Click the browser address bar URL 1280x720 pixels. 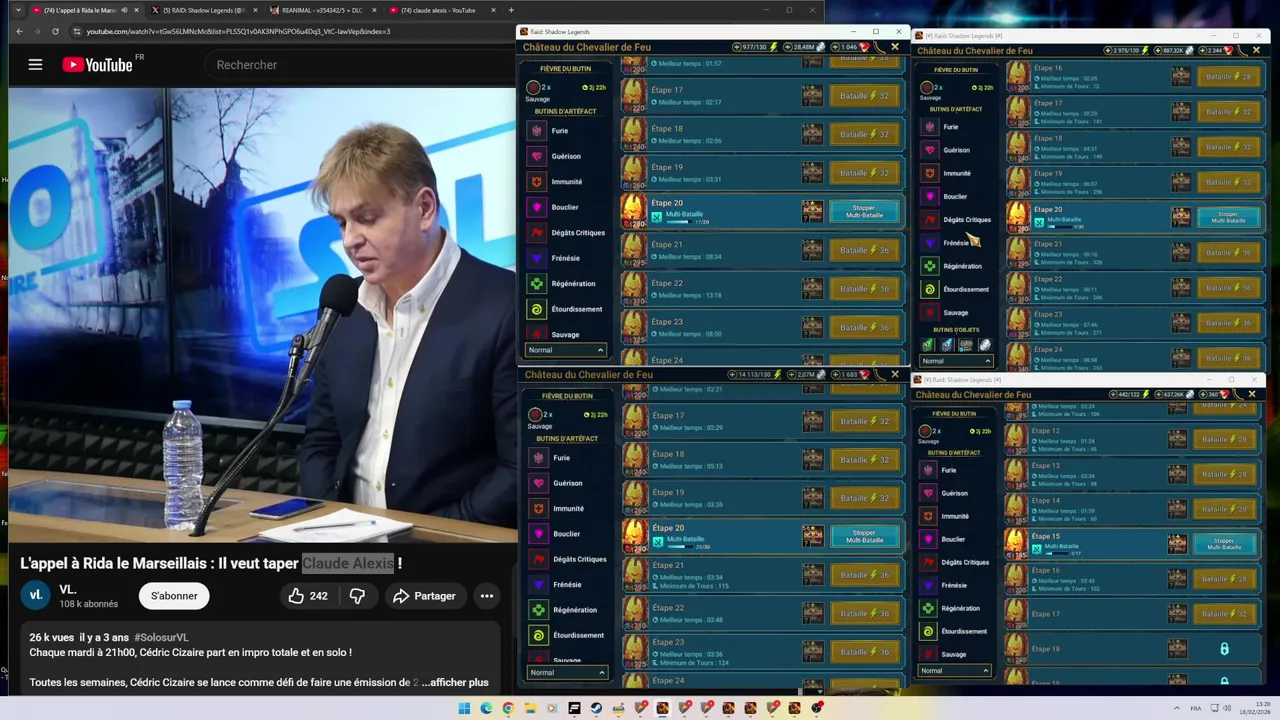(x=238, y=31)
